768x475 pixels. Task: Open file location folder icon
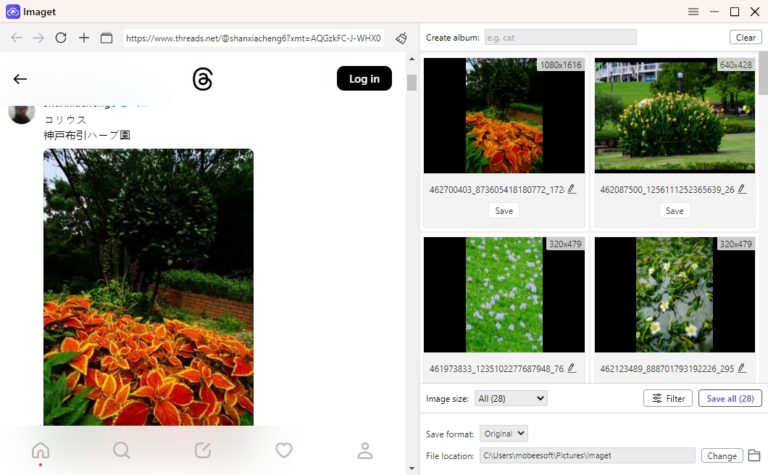coord(754,455)
